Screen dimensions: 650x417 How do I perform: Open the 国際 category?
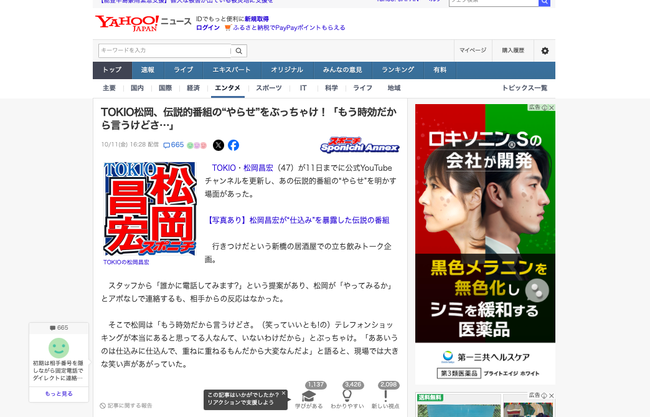coord(165,88)
